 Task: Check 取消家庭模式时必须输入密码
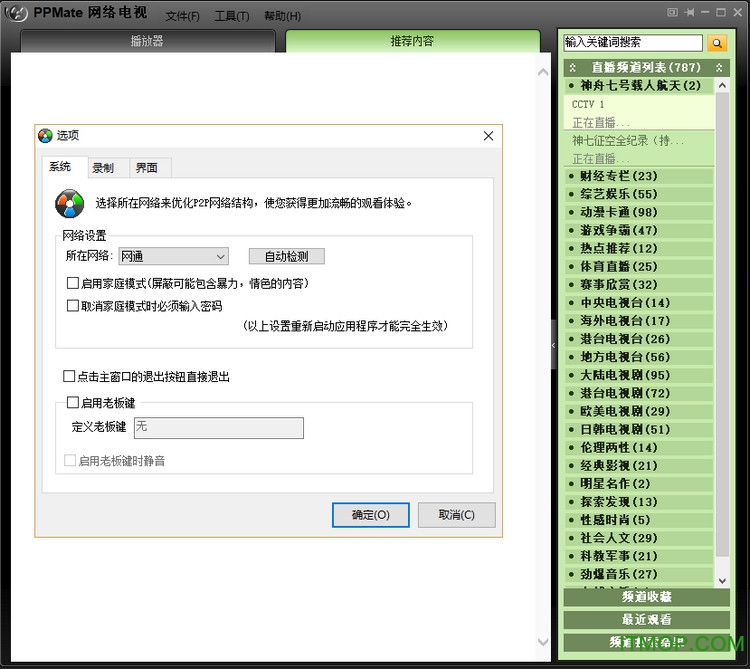[73, 306]
